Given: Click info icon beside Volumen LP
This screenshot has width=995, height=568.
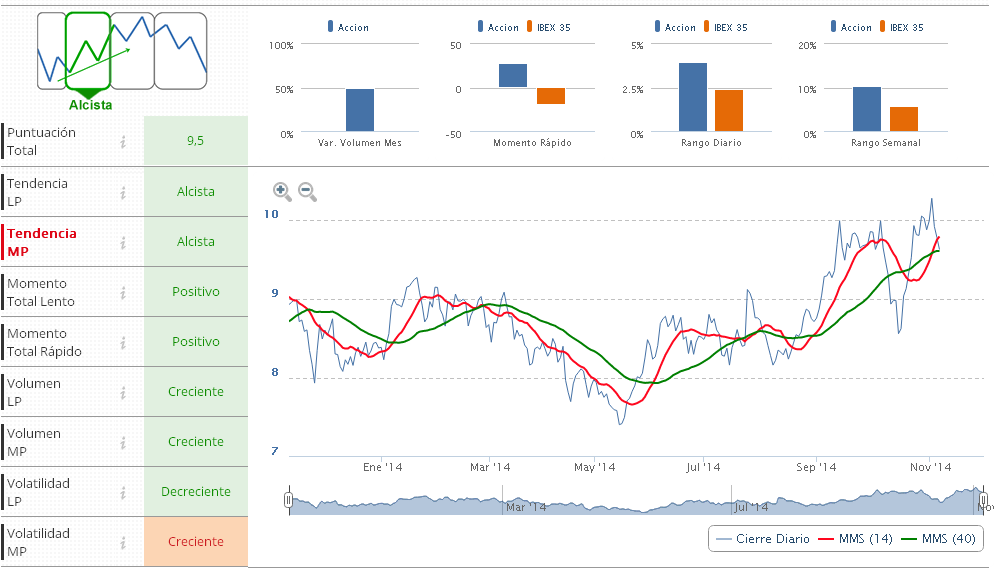Looking at the screenshot, I should [x=123, y=392].
